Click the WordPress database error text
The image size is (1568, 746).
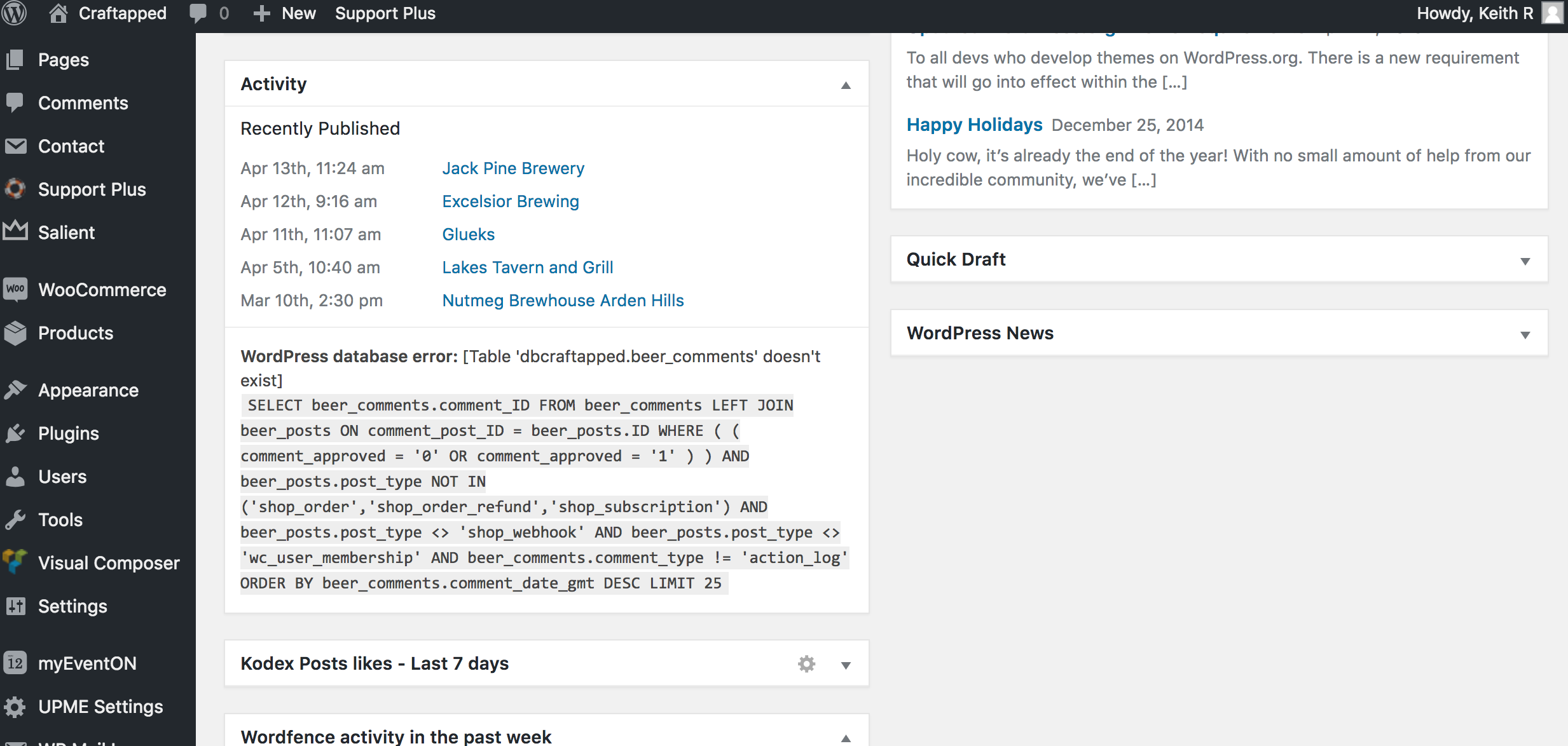point(349,356)
